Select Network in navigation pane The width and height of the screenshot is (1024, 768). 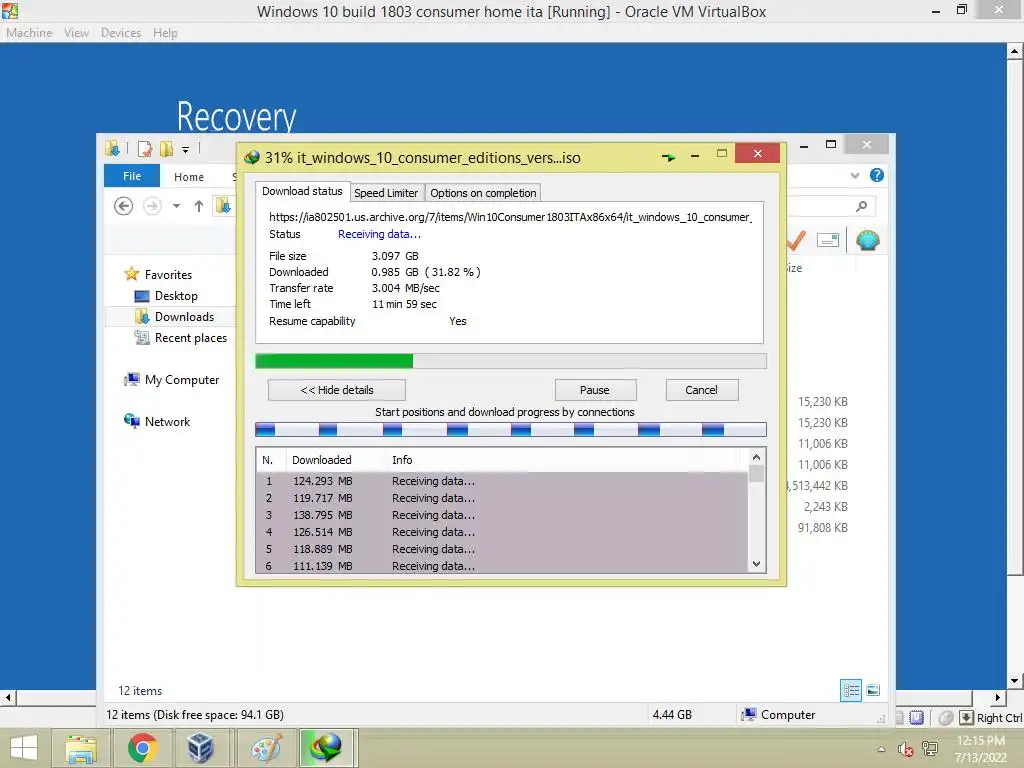click(167, 422)
